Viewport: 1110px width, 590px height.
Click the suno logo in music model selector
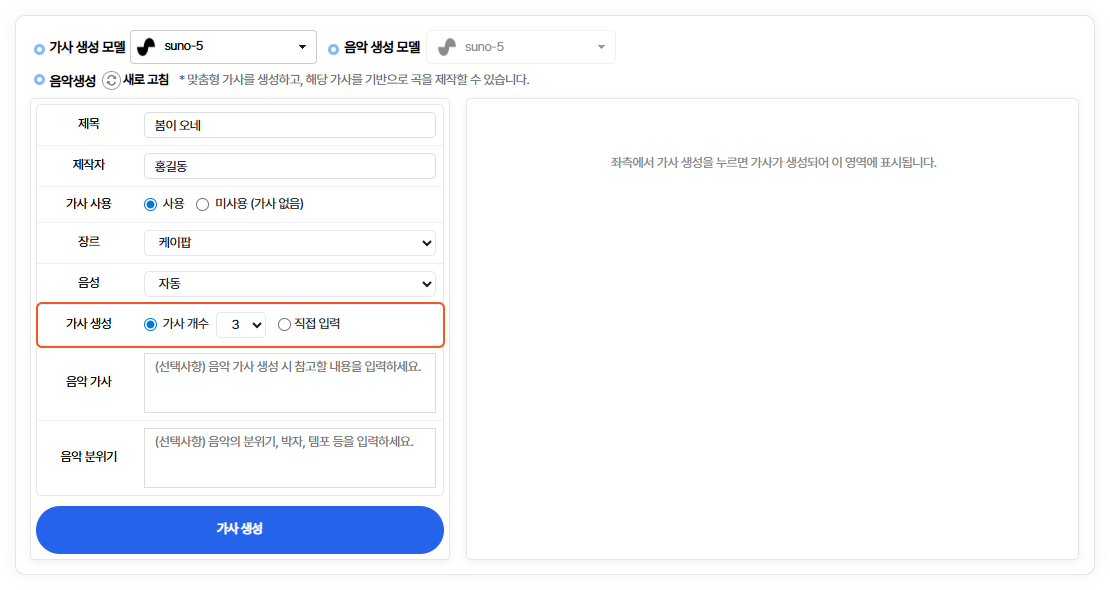pyautogui.click(x=447, y=47)
